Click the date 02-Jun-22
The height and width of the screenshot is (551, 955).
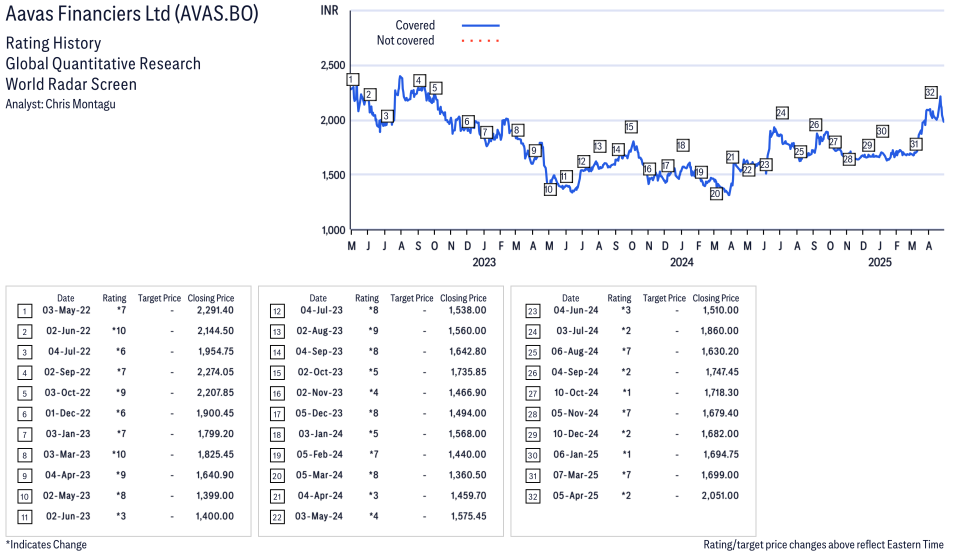tap(68, 331)
